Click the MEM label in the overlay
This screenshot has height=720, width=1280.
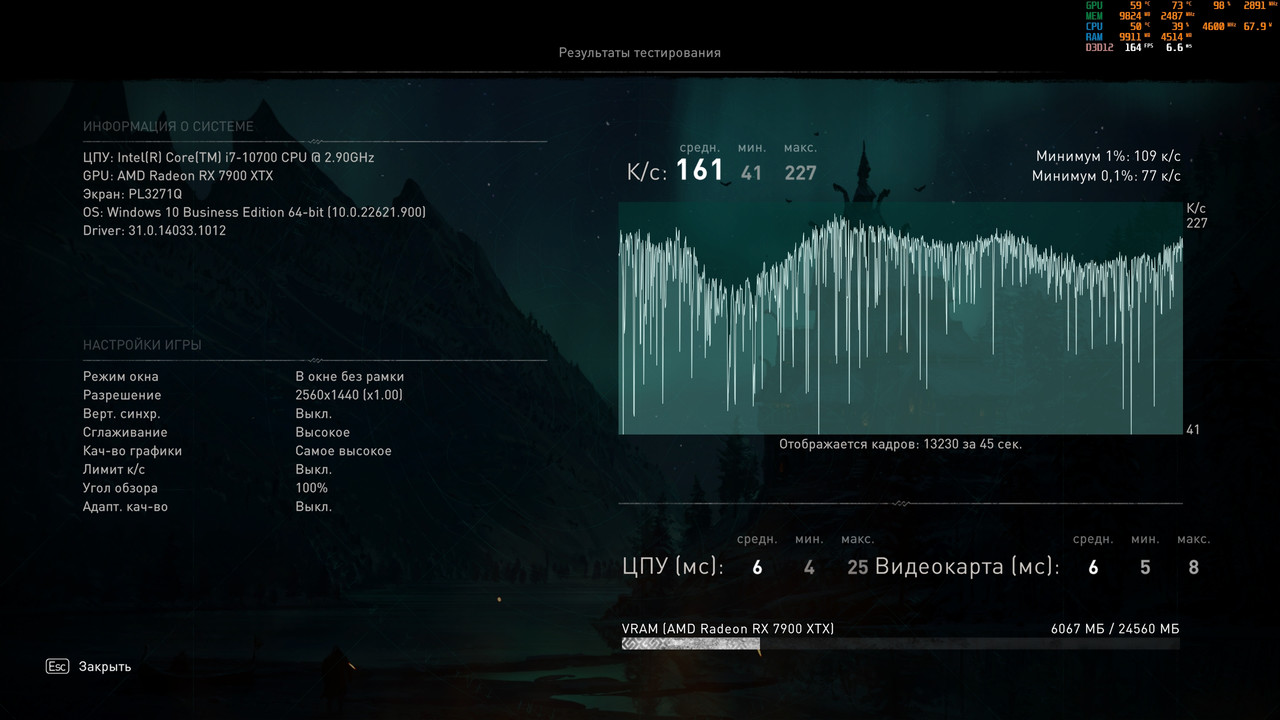[1094, 16]
